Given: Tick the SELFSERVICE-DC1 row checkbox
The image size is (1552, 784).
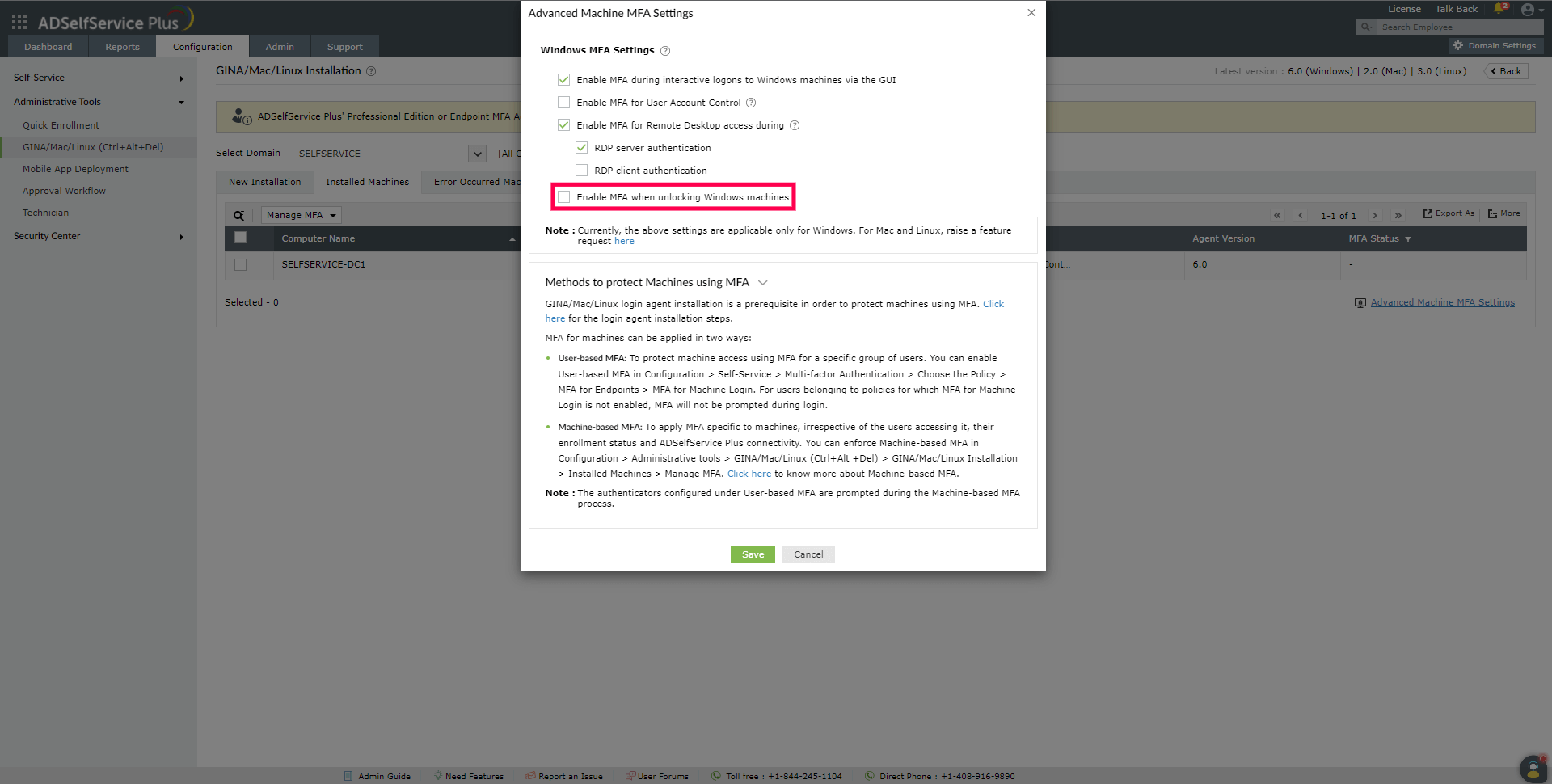Looking at the screenshot, I should (x=241, y=264).
